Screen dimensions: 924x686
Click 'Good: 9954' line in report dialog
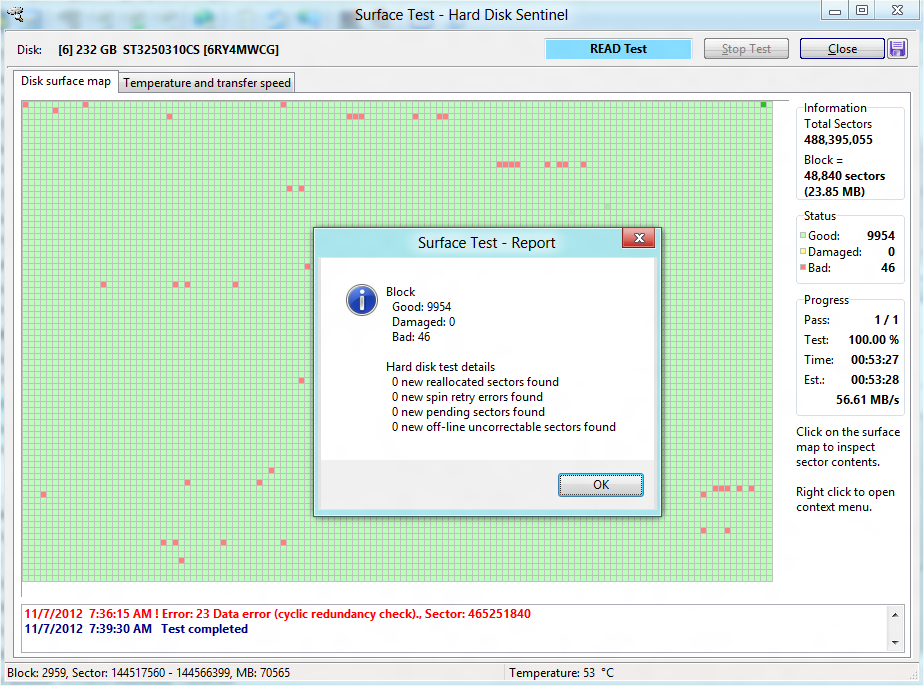(421, 307)
